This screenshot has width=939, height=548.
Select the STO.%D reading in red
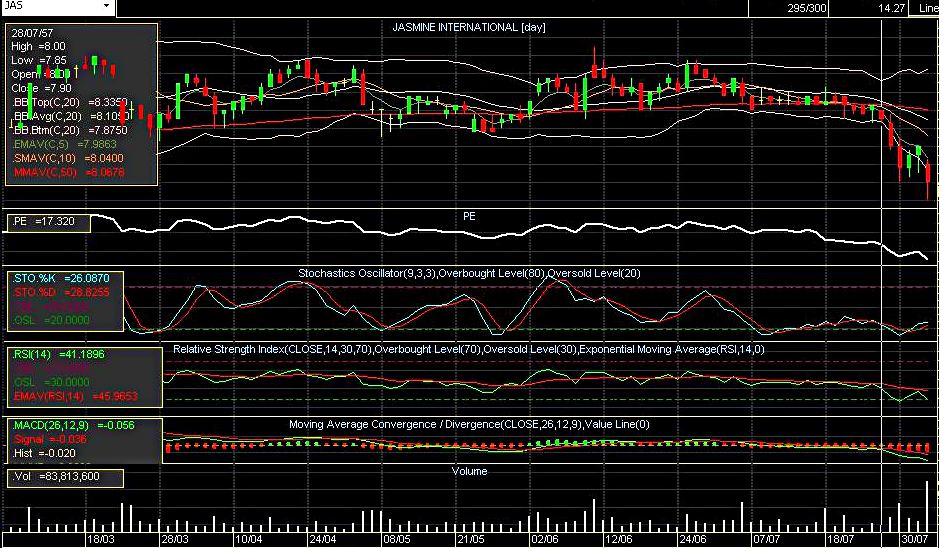click(62, 292)
